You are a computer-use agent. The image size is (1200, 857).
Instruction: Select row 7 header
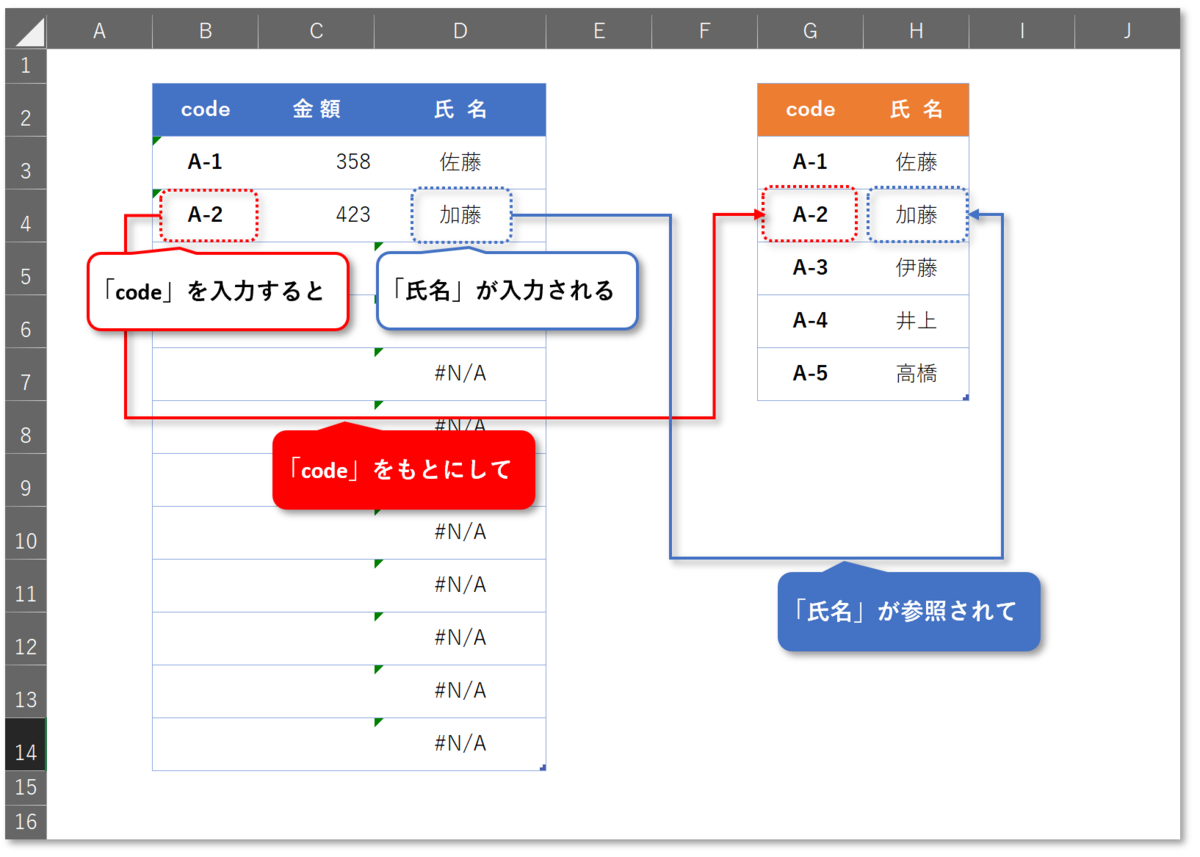coord(26,375)
